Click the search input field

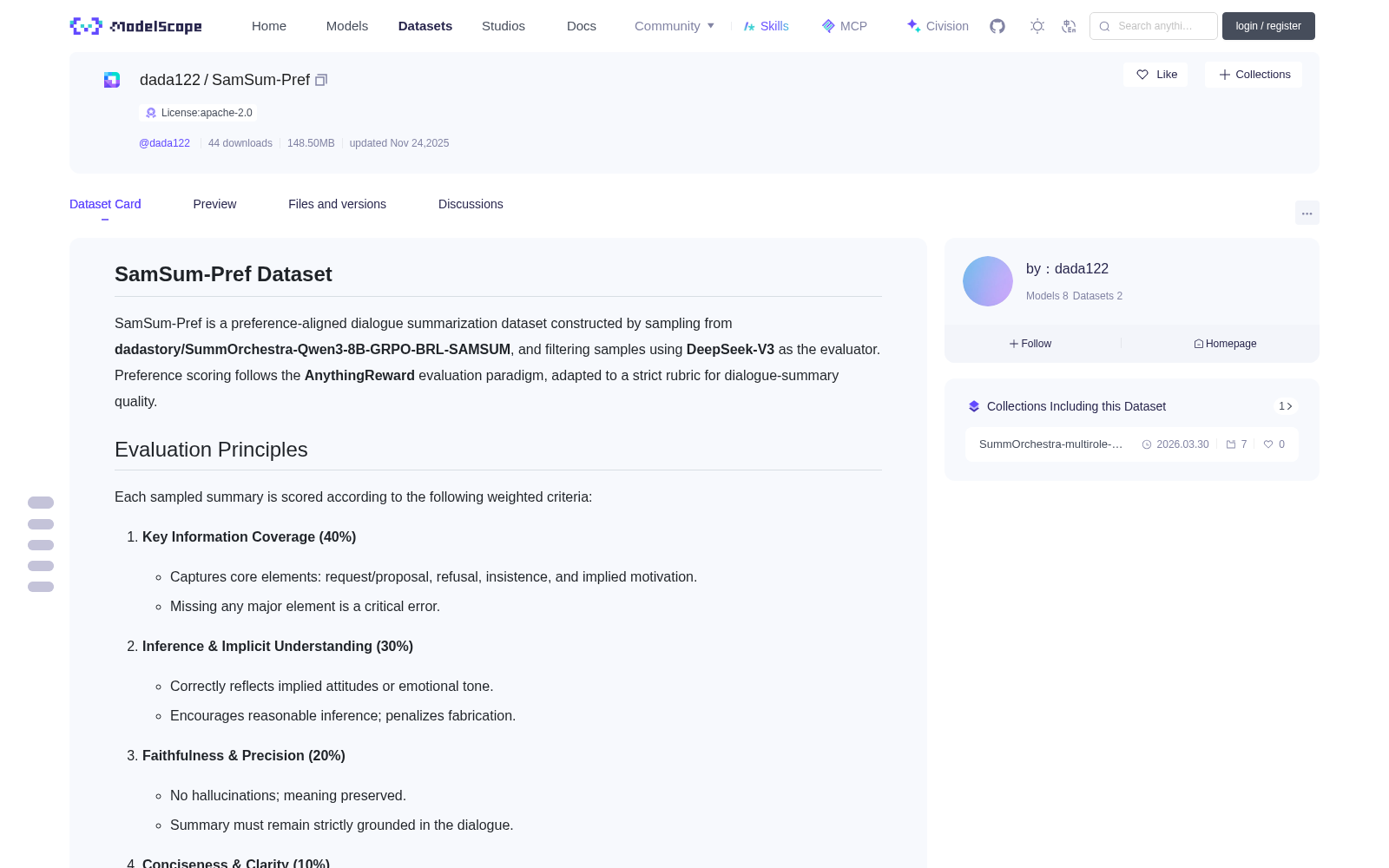click(x=1154, y=26)
